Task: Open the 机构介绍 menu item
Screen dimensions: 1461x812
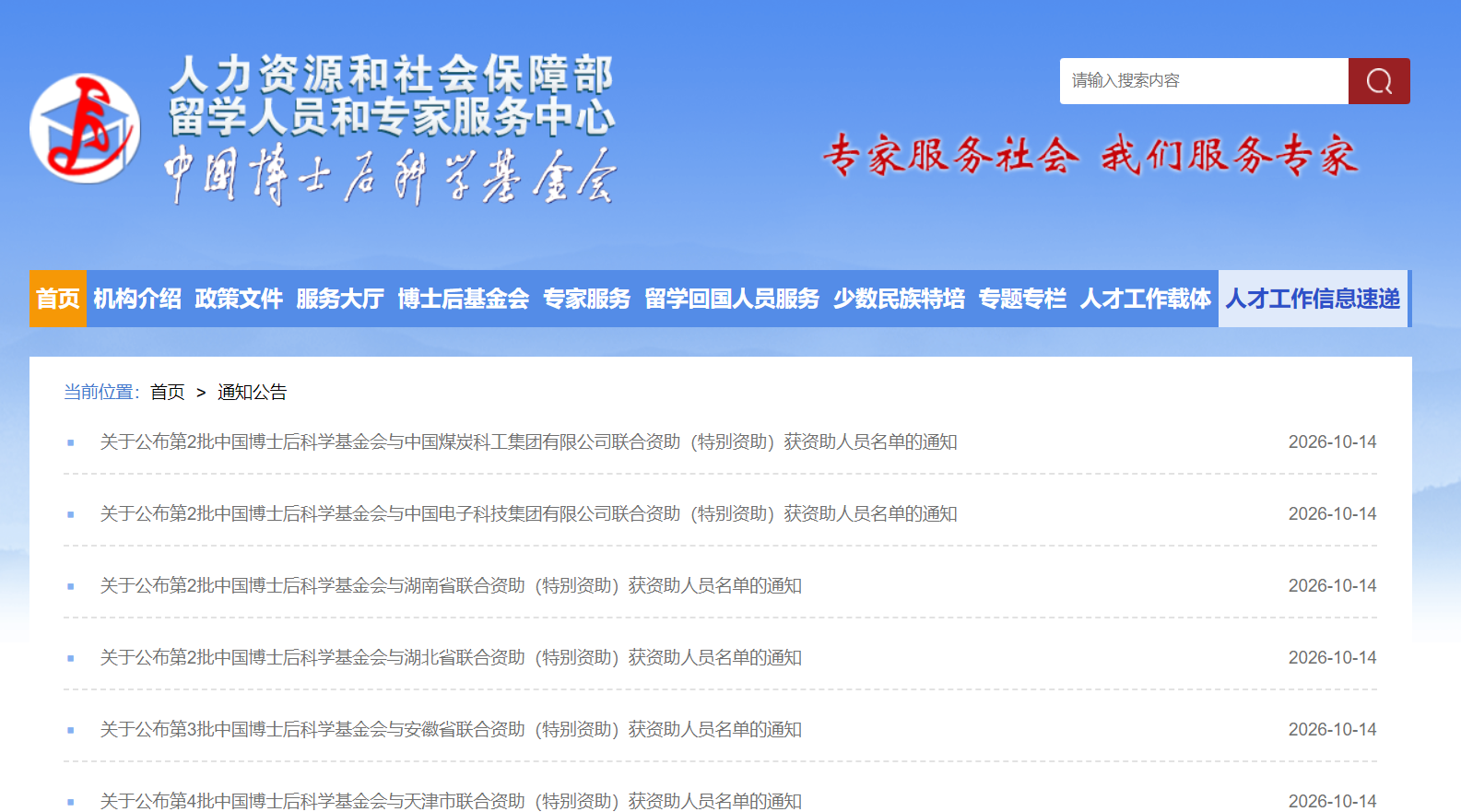Action: point(137,299)
